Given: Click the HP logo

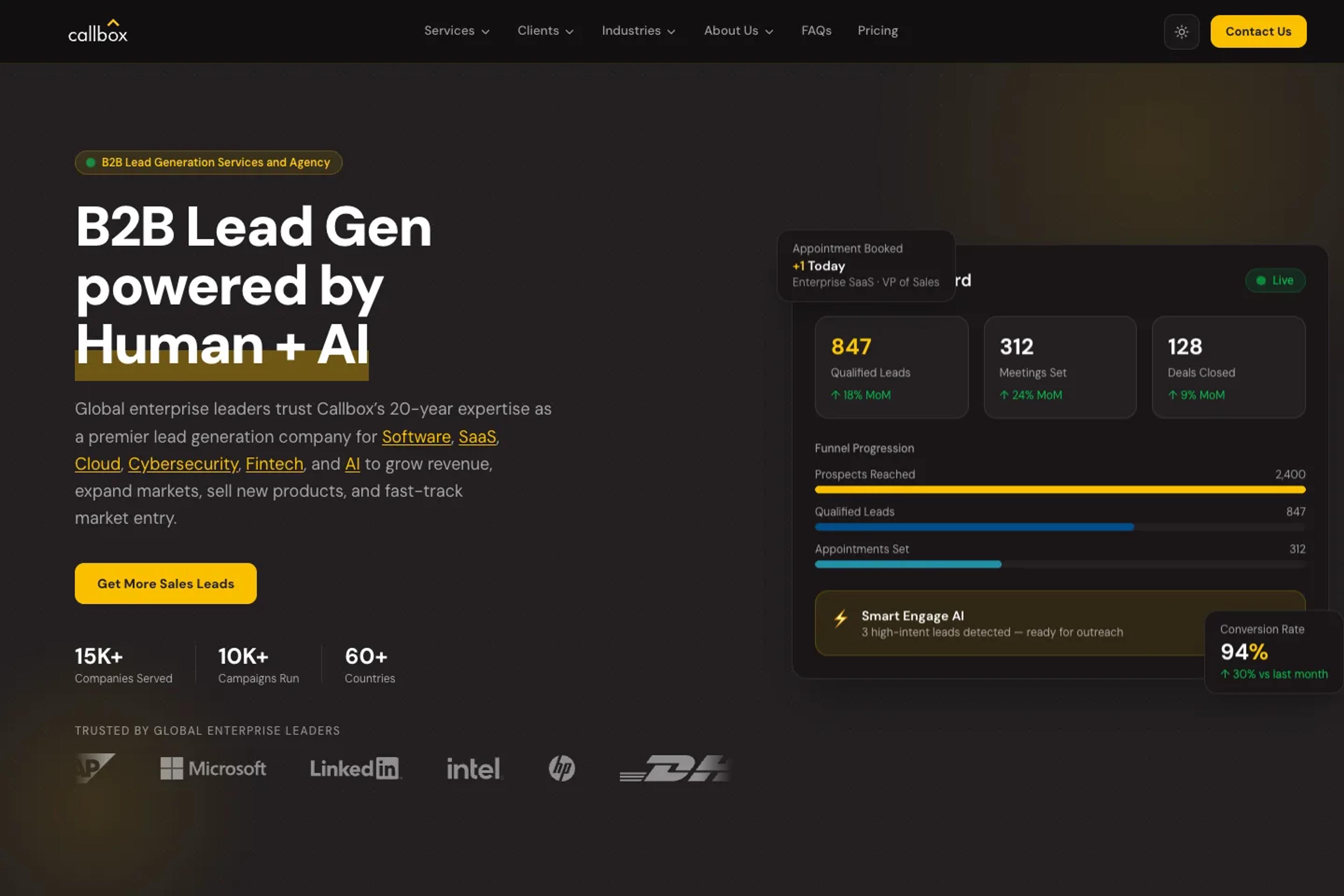Looking at the screenshot, I should coord(562,769).
